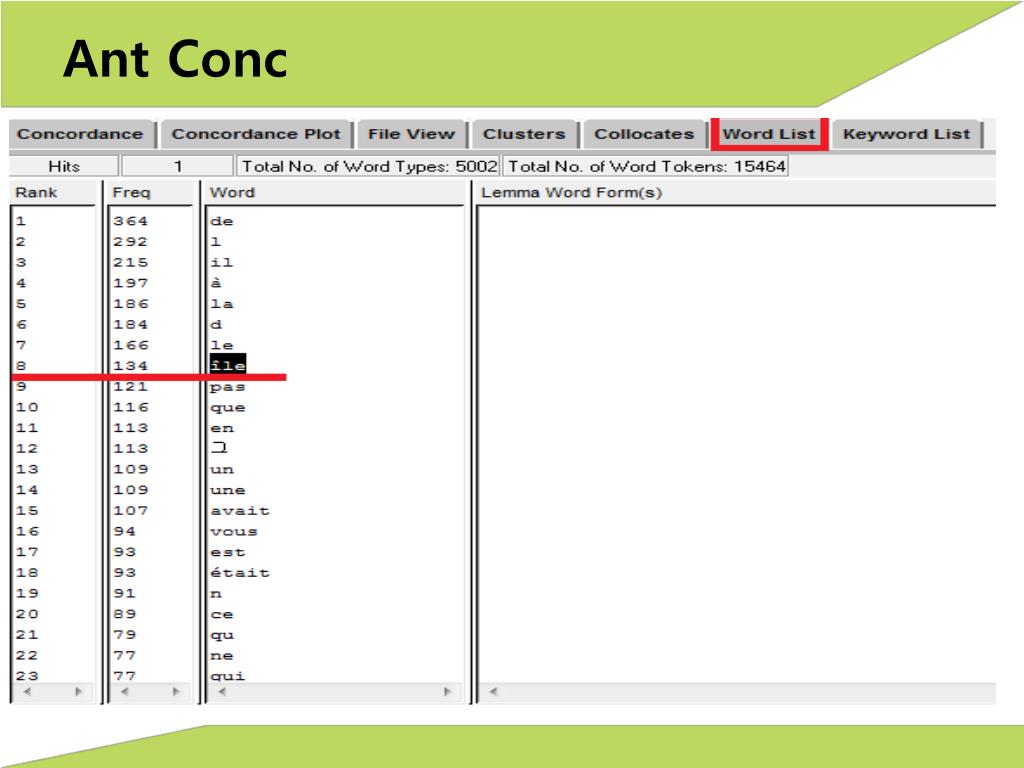Select the word 'une' in list
This screenshot has height=768, width=1024.
coord(228,490)
